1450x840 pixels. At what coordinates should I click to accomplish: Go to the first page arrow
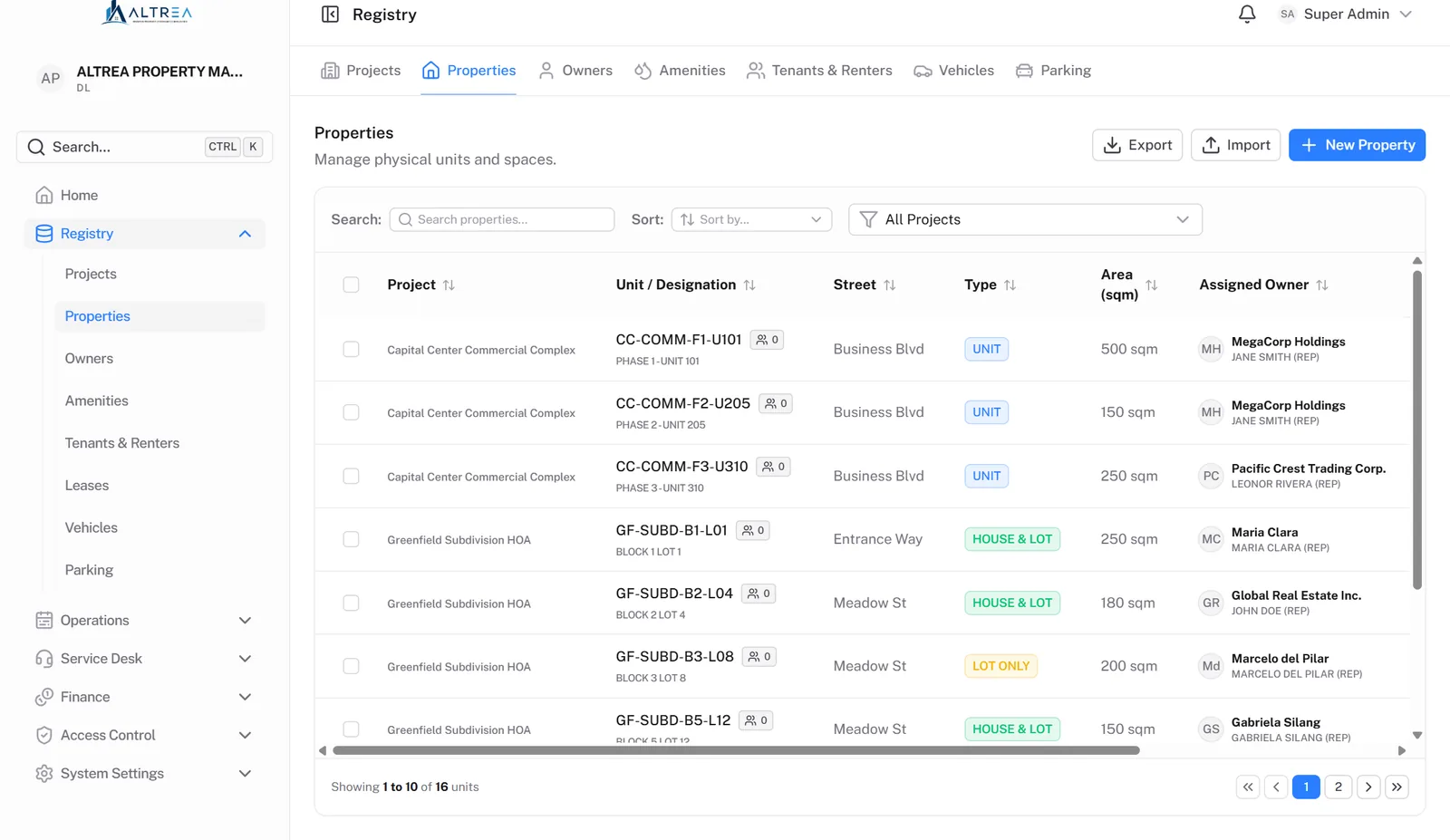tap(1248, 787)
